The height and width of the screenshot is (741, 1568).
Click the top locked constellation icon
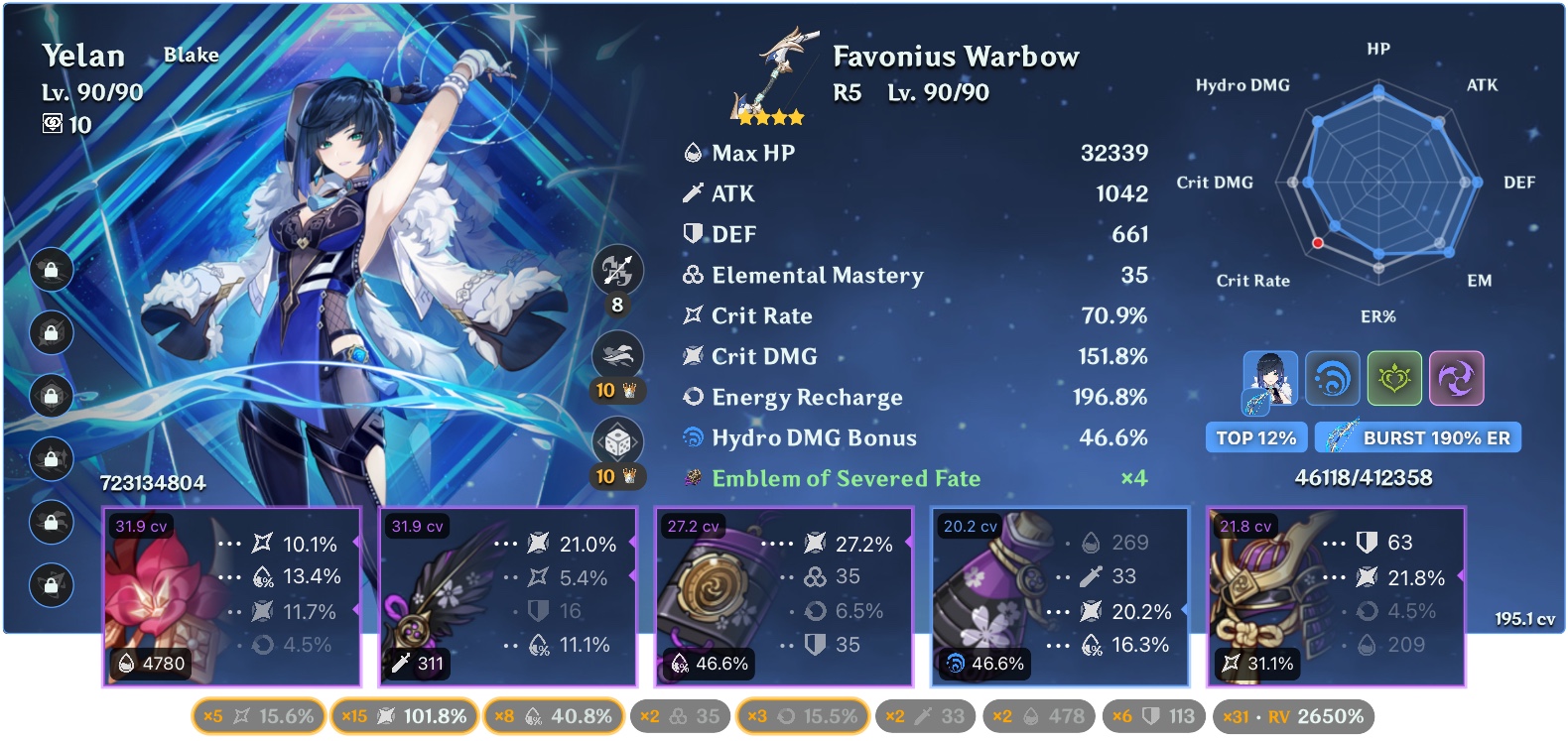[51, 270]
